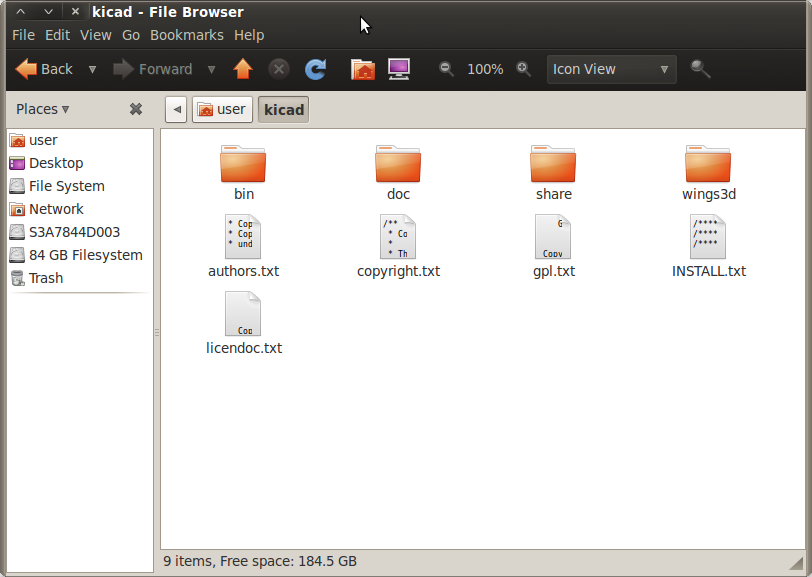This screenshot has width=812, height=577.
Task: Open the Edit menu
Action: 57,35
